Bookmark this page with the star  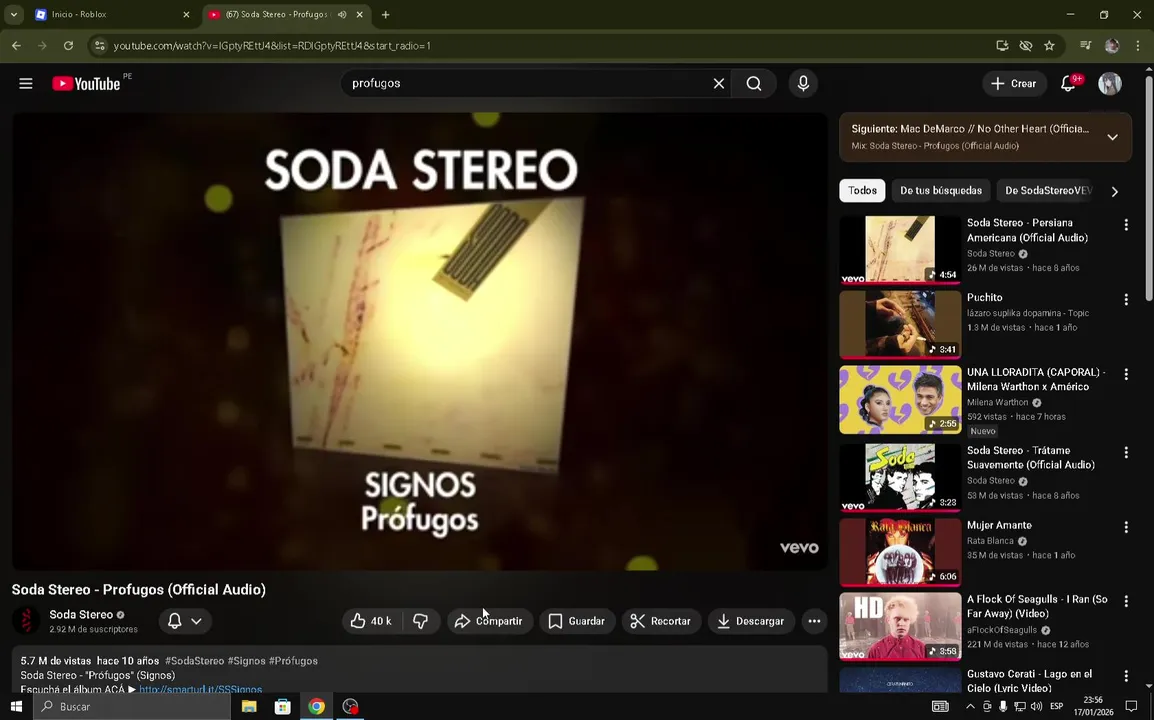1049,46
